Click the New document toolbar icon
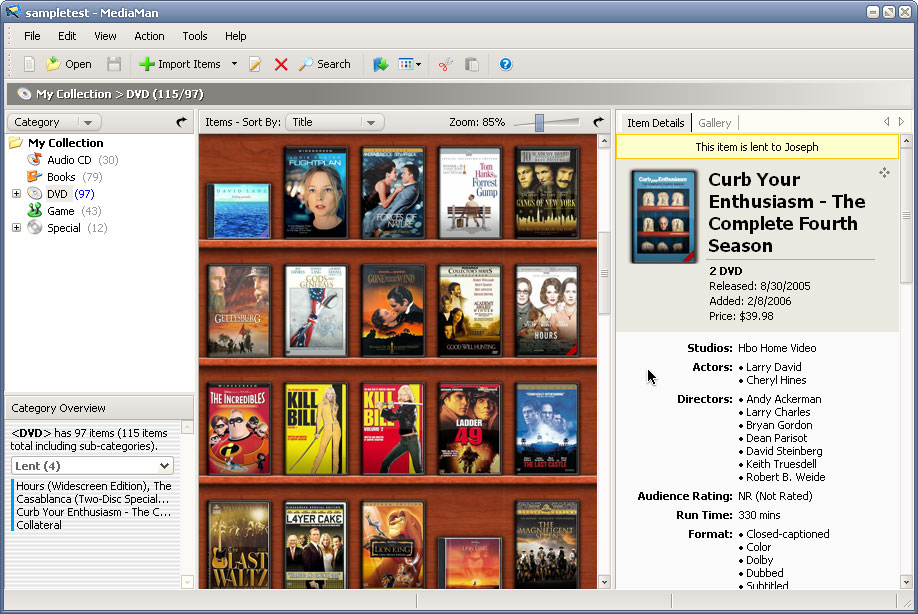918x614 pixels. point(29,64)
